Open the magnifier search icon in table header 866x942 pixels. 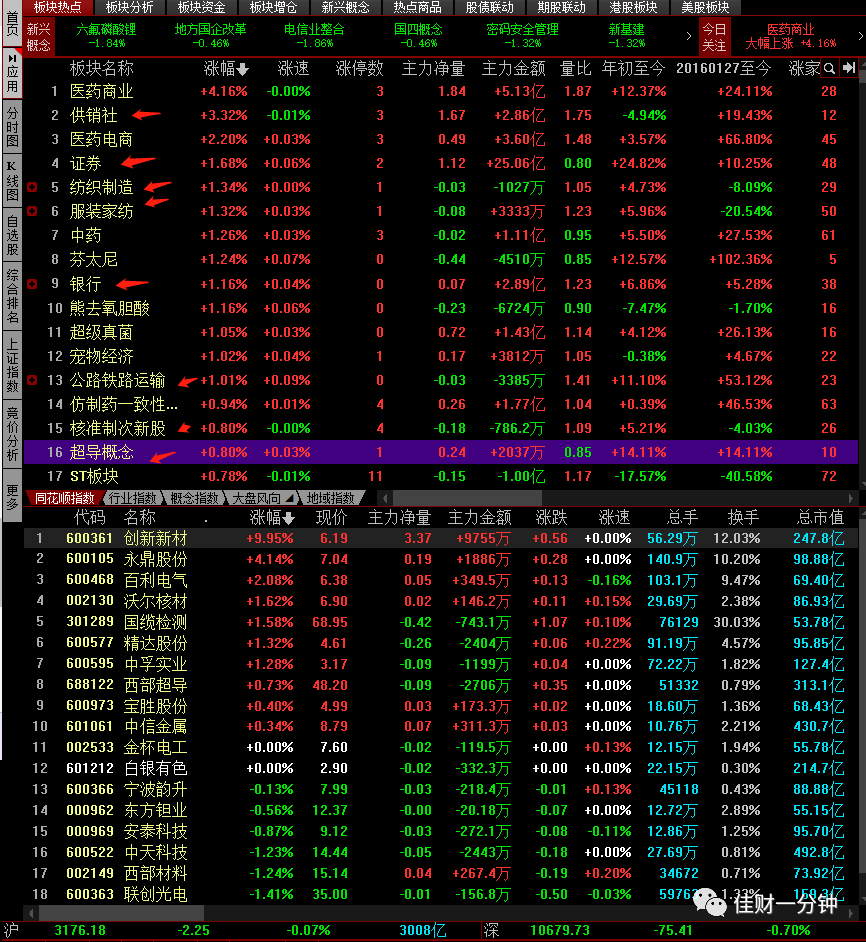[x=829, y=68]
